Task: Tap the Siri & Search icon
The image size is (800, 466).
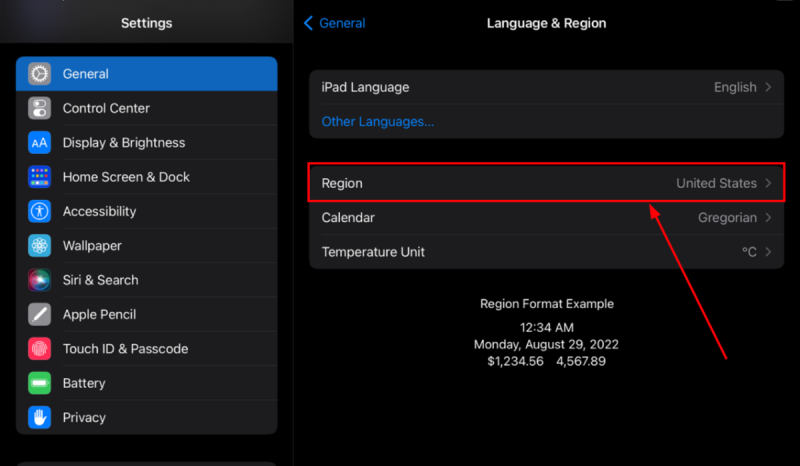Action: (40, 280)
